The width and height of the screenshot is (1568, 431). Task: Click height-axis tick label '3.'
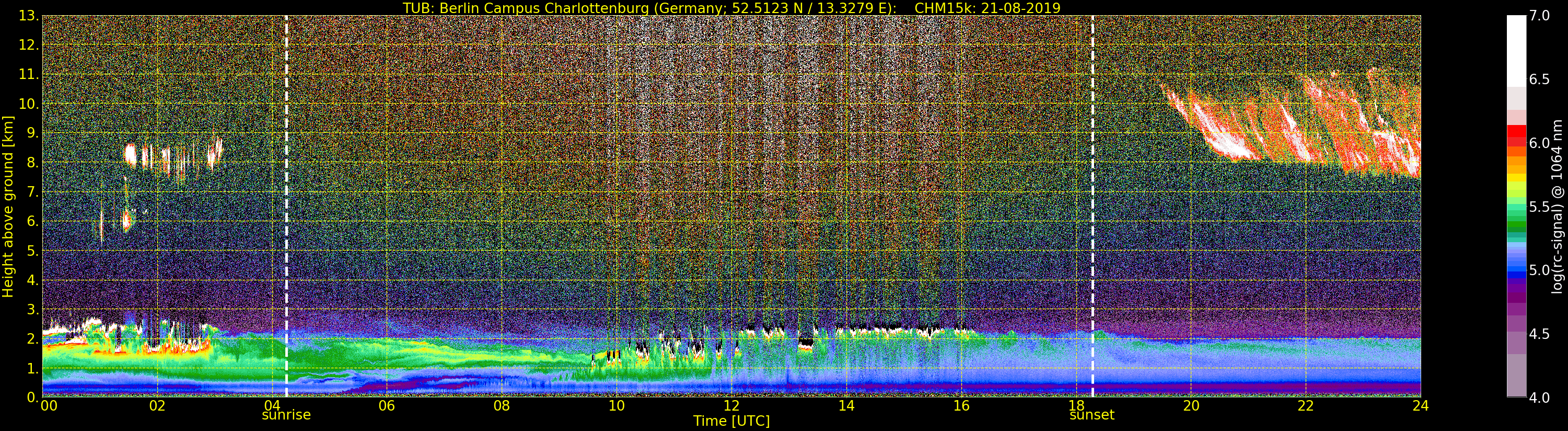tap(32, 309)
